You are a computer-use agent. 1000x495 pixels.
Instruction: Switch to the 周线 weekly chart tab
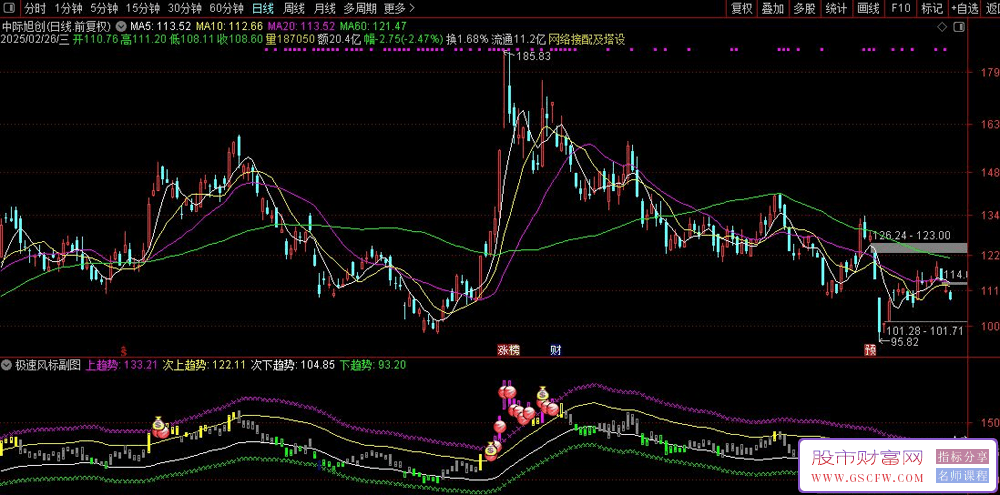click(295, 8)
